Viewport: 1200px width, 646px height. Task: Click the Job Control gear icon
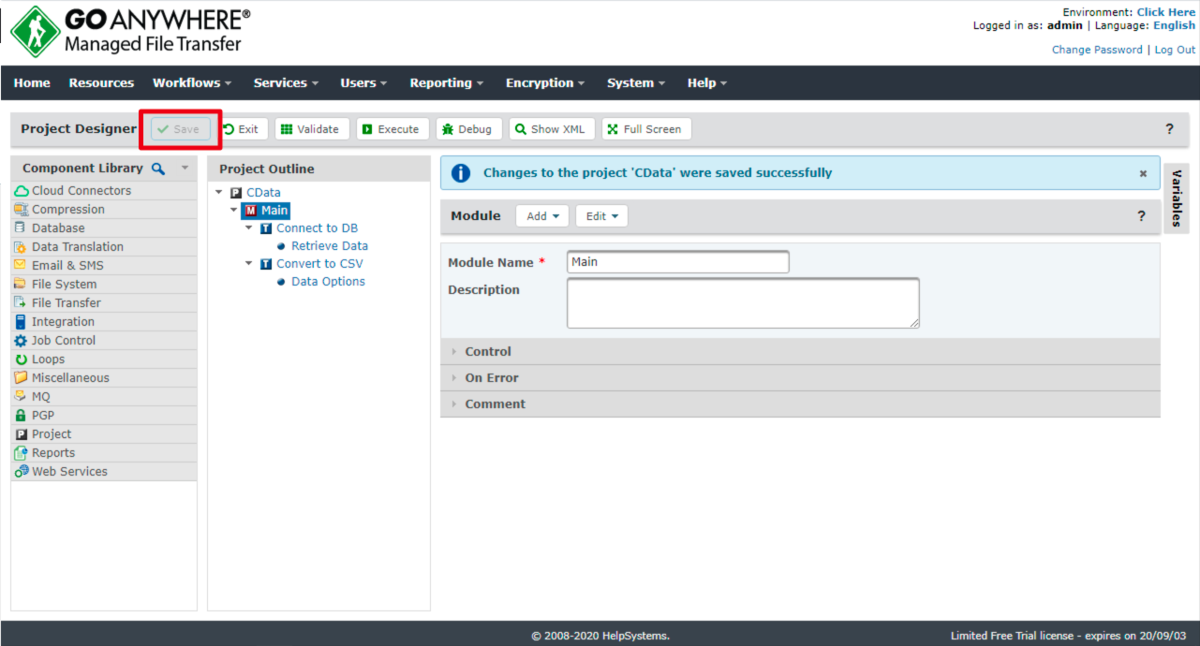pyautogui.click(x=21, y=341)
